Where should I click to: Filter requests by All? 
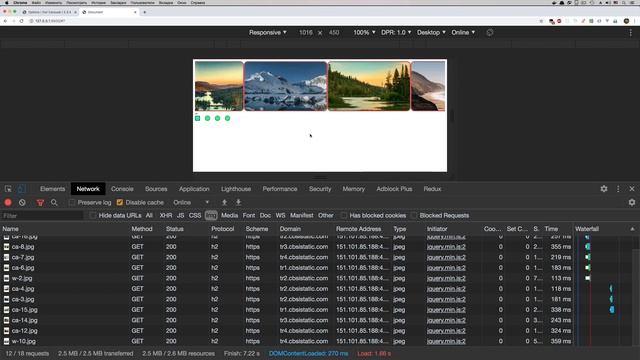click(x=149, y=216)
